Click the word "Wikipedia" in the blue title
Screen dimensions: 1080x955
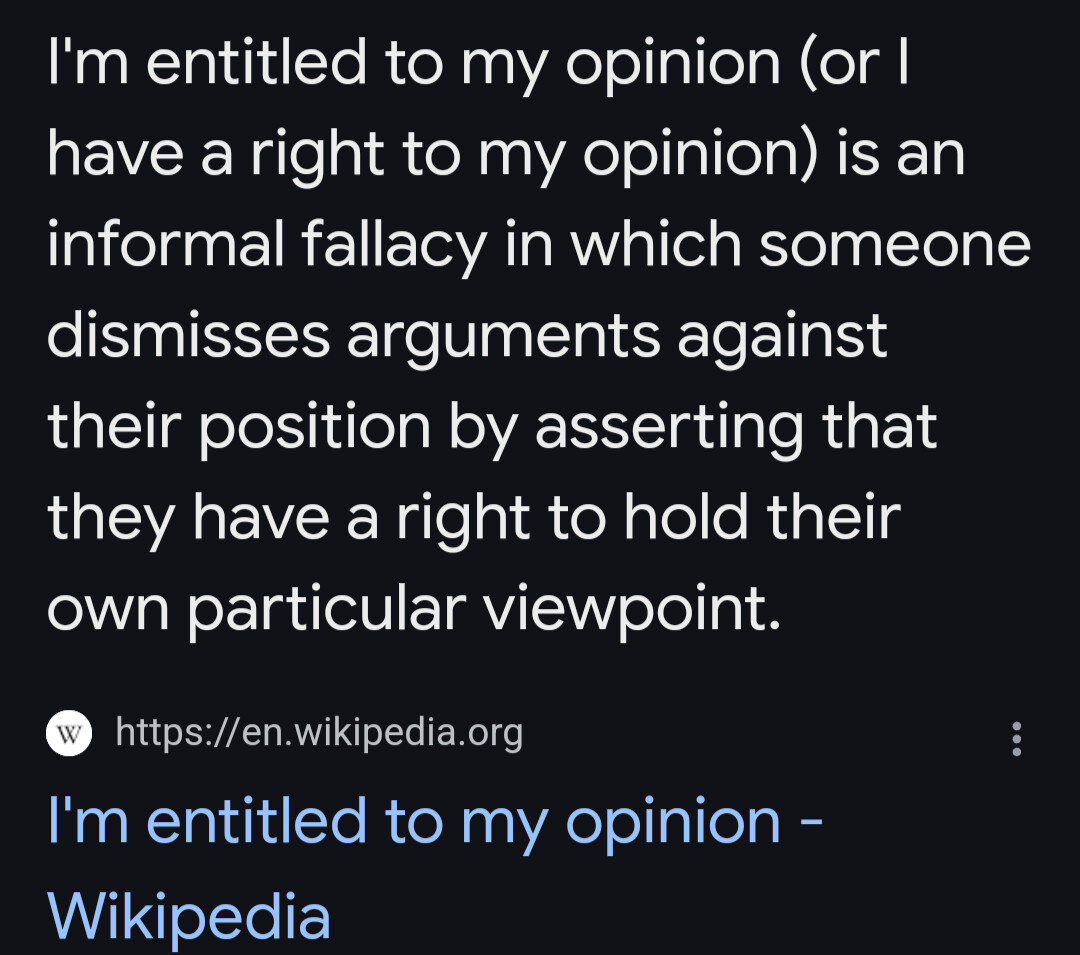tap(189, 916)
